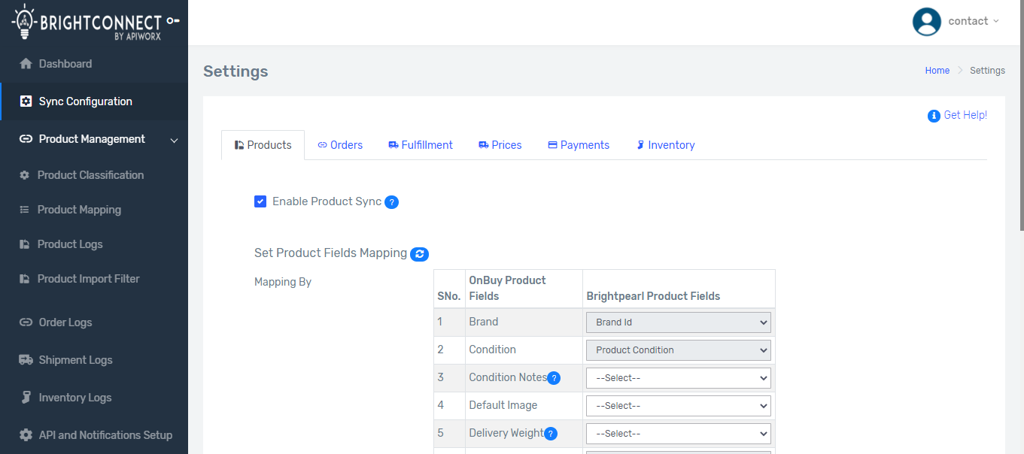Click the Sync Configuration gear icon

(25, 101)
